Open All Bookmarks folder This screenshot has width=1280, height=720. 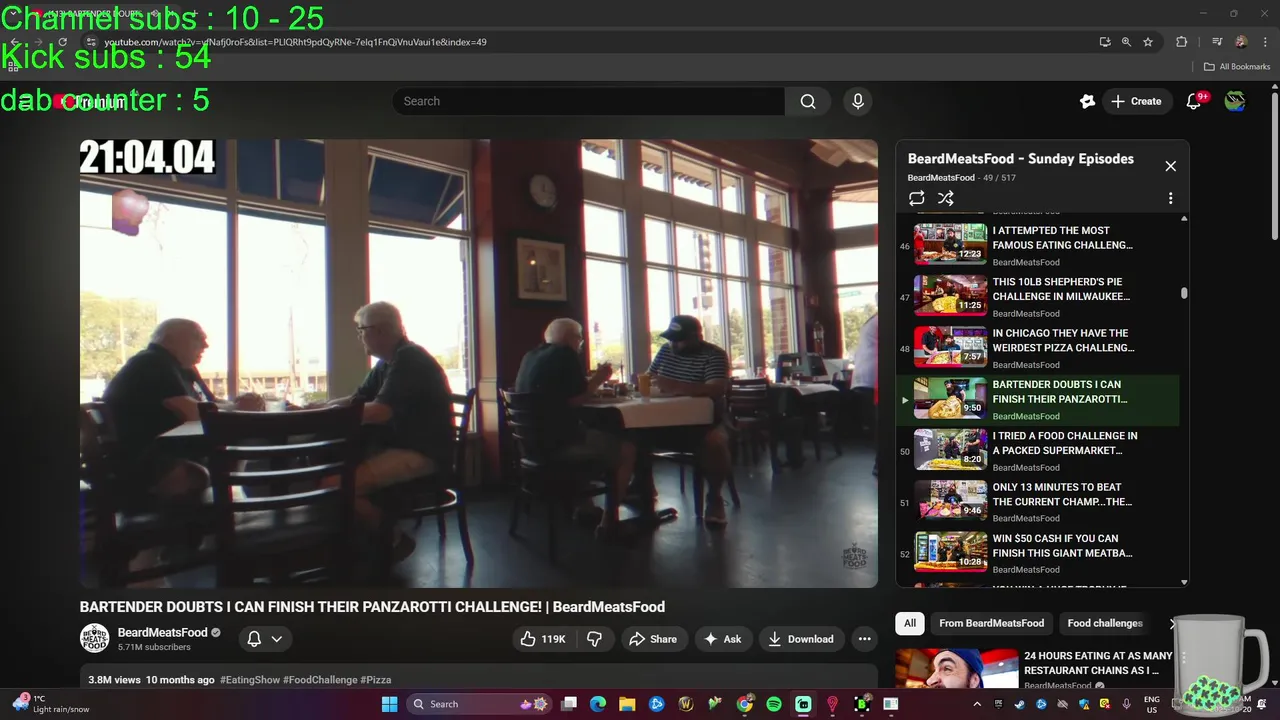[x=1237, y=66]
